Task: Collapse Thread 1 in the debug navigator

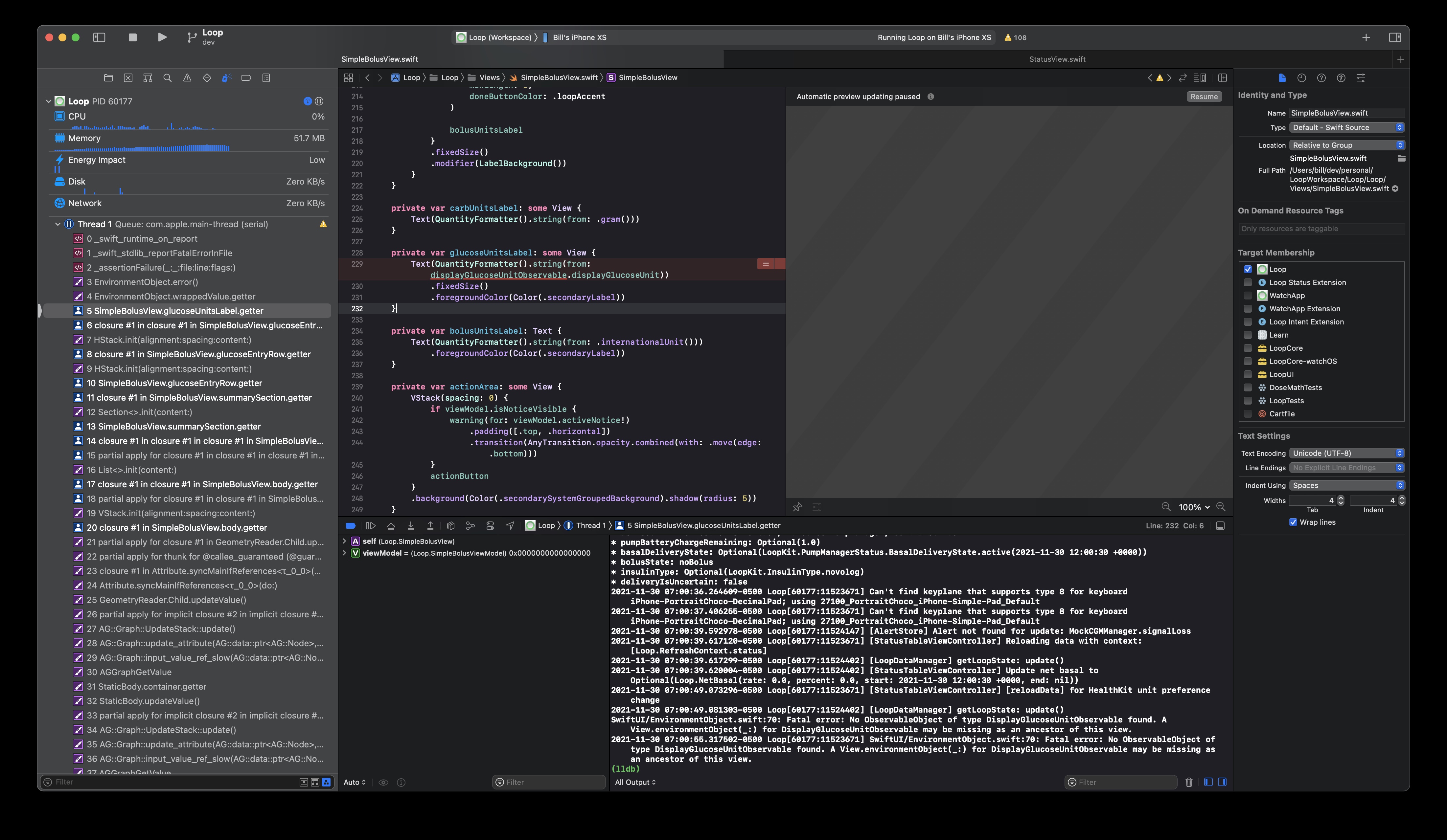Action: pyautogui.click(x=57, y=224)
